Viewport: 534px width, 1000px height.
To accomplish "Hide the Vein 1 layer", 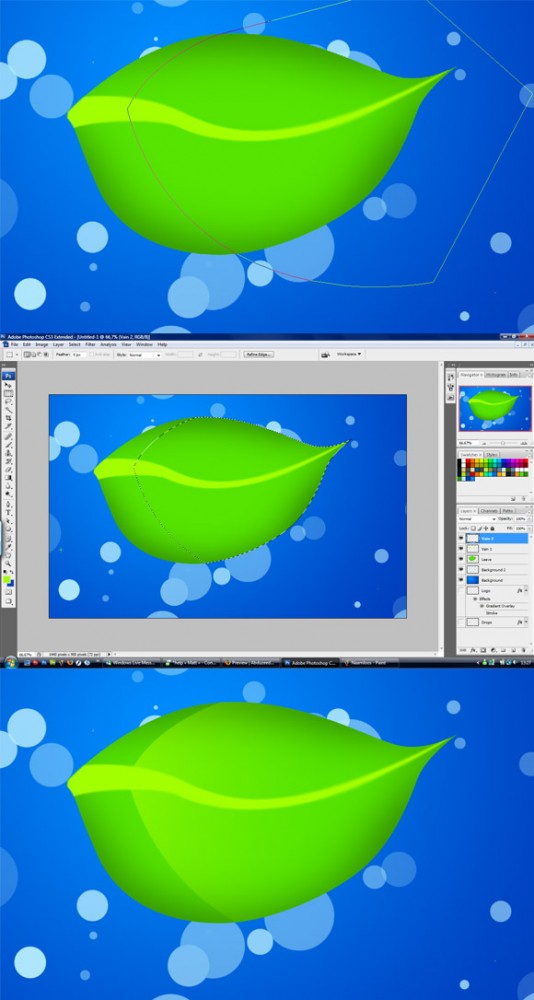I will (x=461, y=548).
